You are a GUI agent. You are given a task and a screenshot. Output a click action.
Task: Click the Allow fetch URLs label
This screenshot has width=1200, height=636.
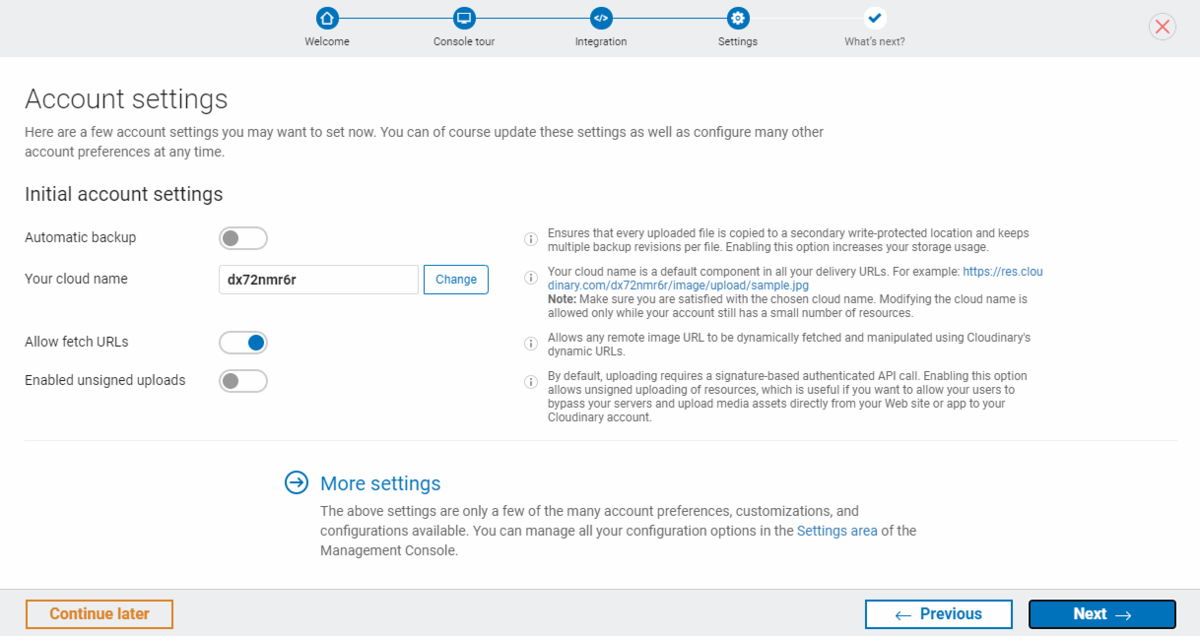(76, 342)
